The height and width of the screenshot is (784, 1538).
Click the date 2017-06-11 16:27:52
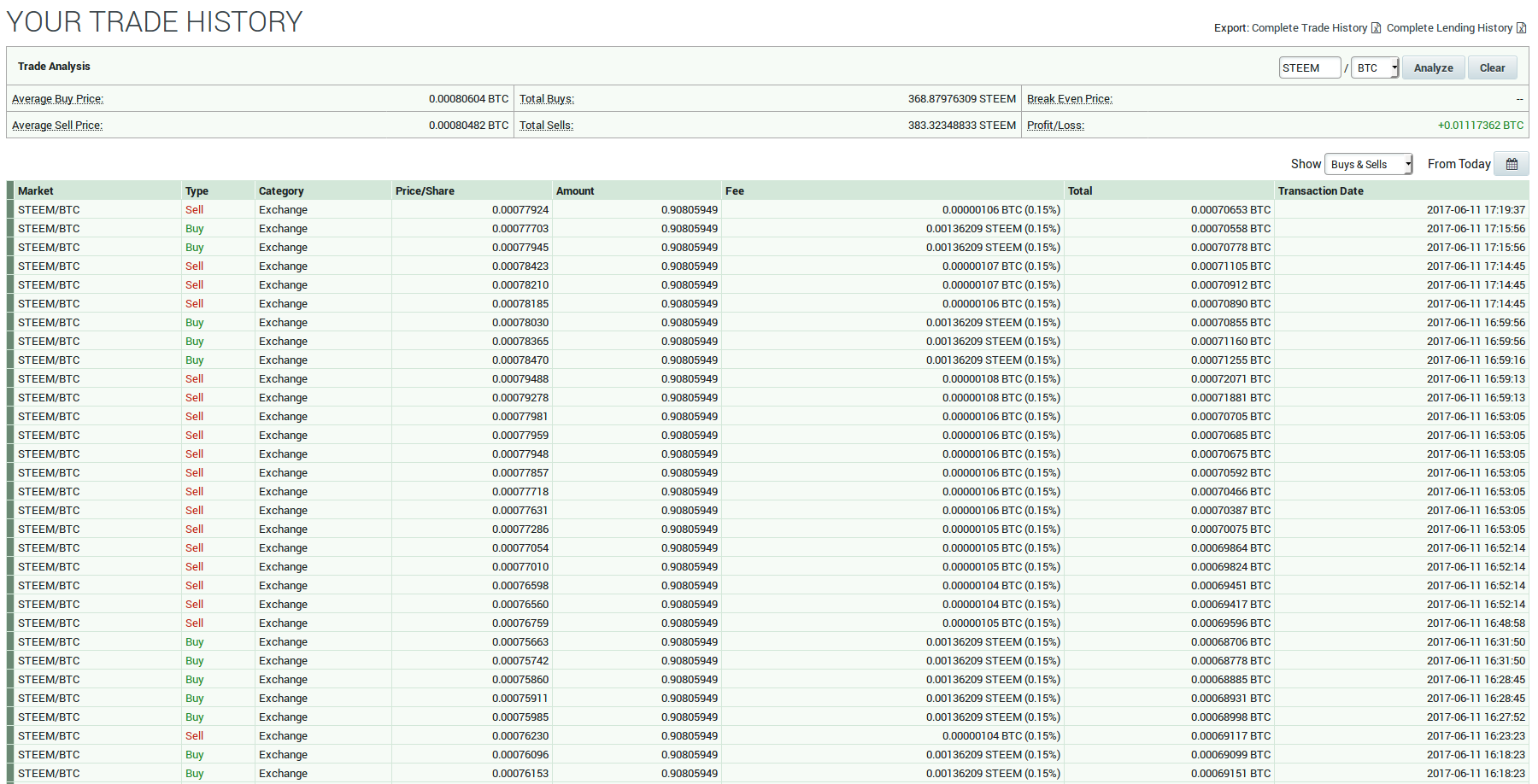pos(1476,717)
